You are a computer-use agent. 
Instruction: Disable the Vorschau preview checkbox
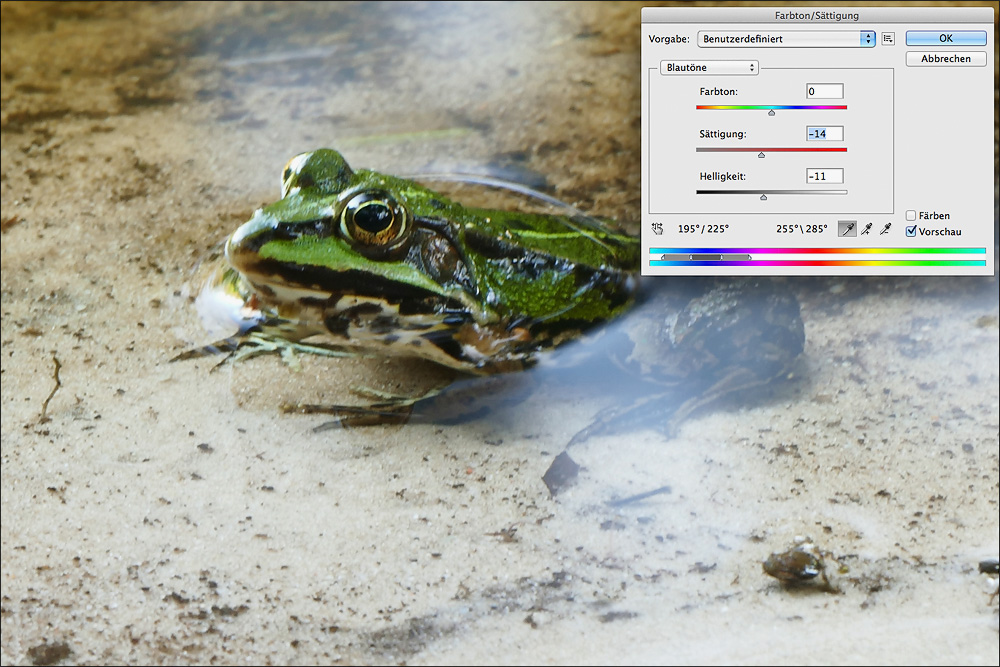tap(911, 231)
